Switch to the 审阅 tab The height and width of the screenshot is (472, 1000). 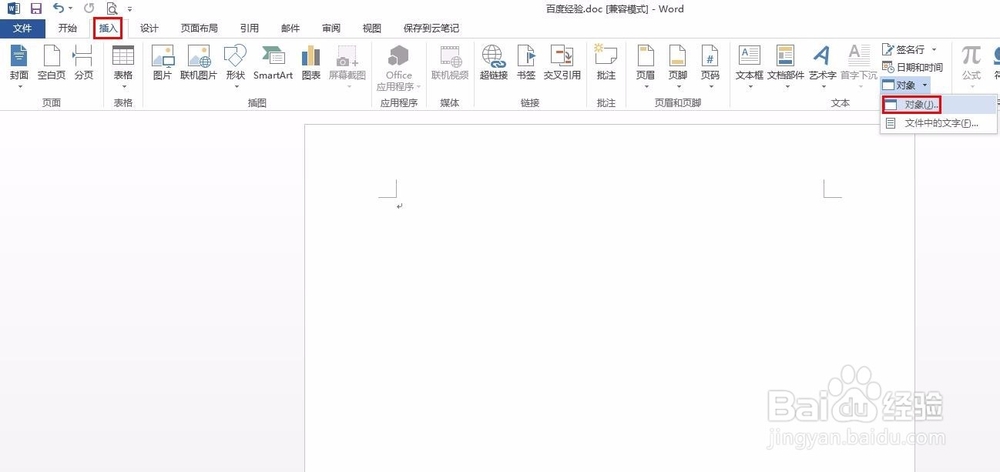click(331, 28)
